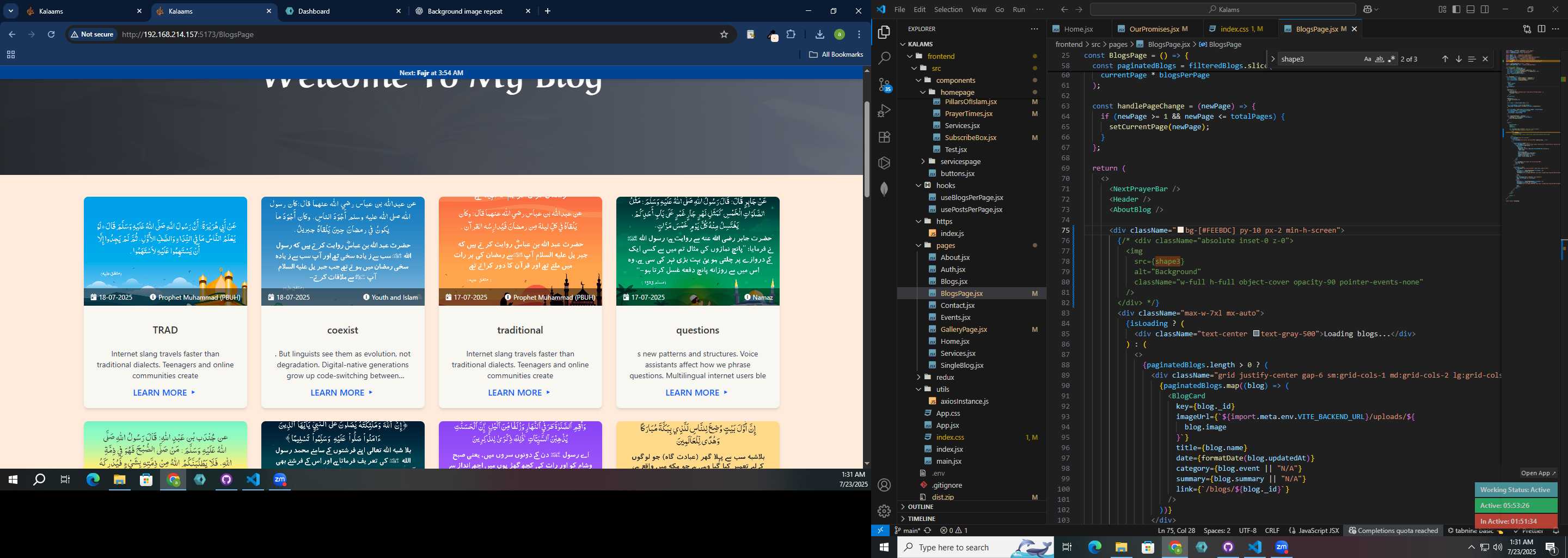Open Chrome tab search dropdown arrow

click(x=11, y=11)
